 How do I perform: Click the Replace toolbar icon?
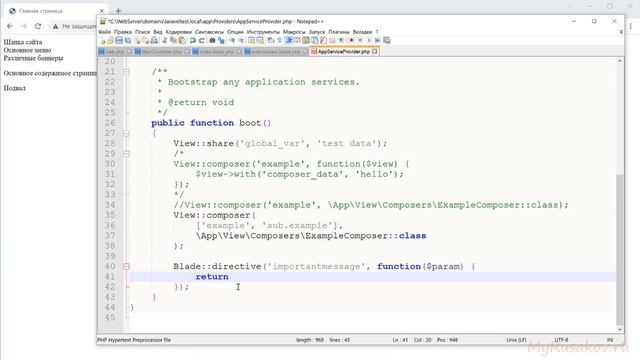(x=221, y=40)
